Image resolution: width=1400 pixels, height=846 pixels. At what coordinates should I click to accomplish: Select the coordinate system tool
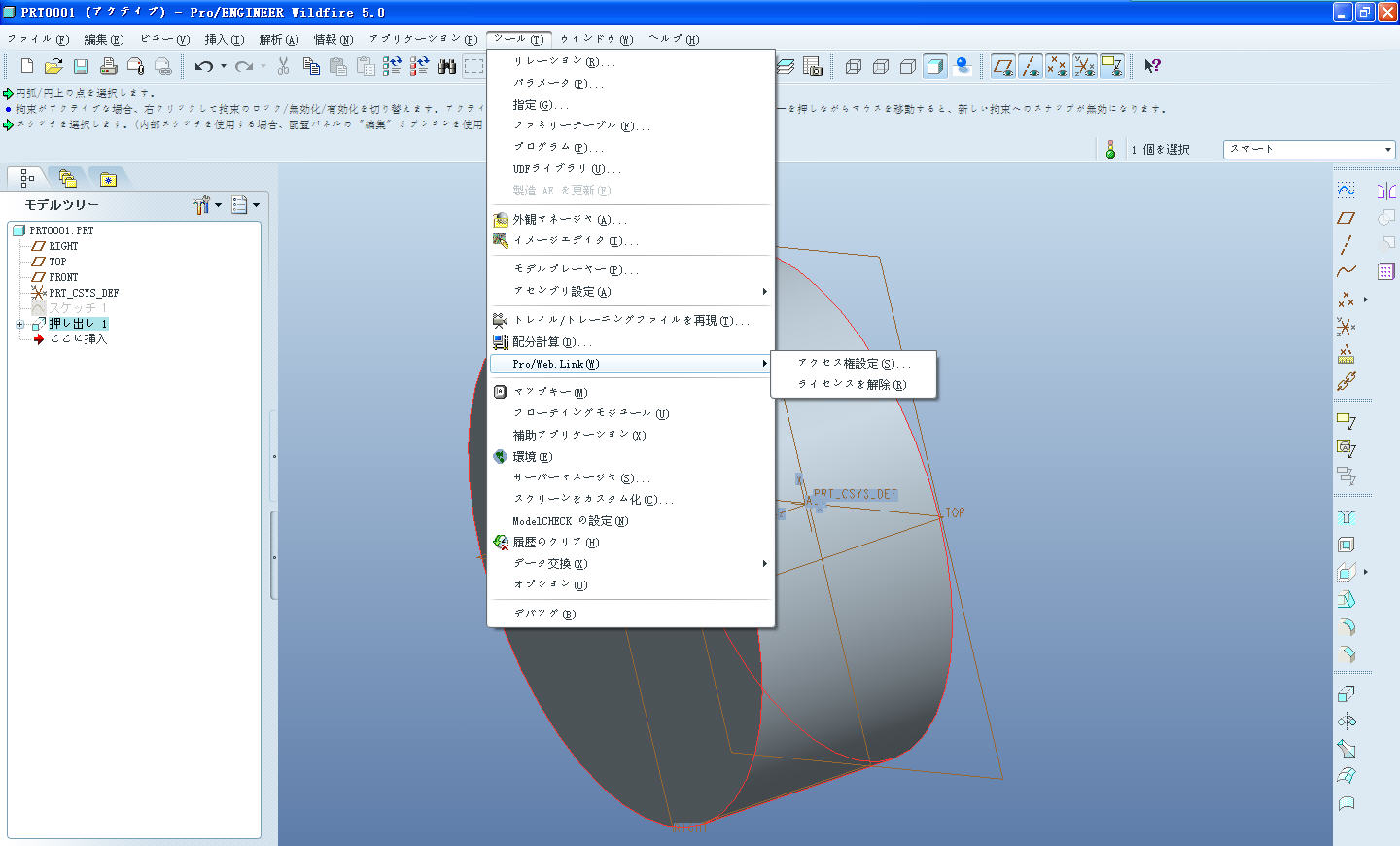click(x=1347, y=327)
